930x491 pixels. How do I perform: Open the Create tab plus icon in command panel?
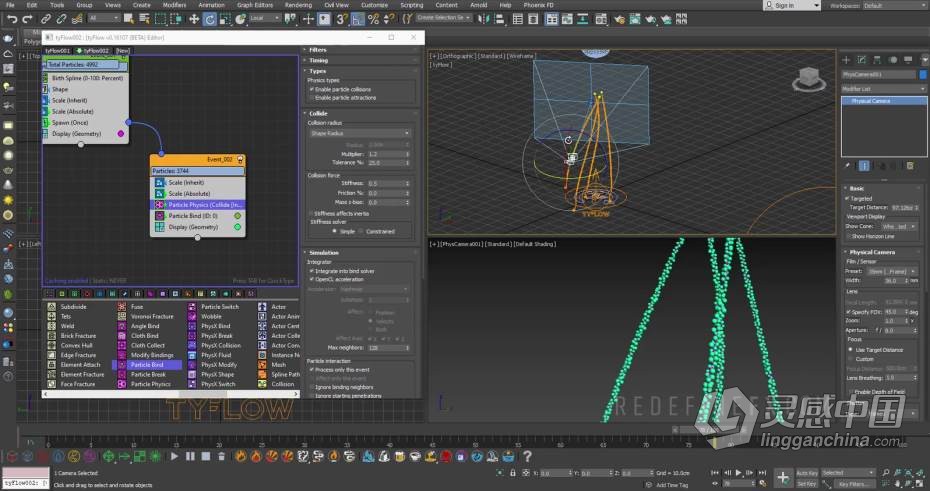click(846, 60)
